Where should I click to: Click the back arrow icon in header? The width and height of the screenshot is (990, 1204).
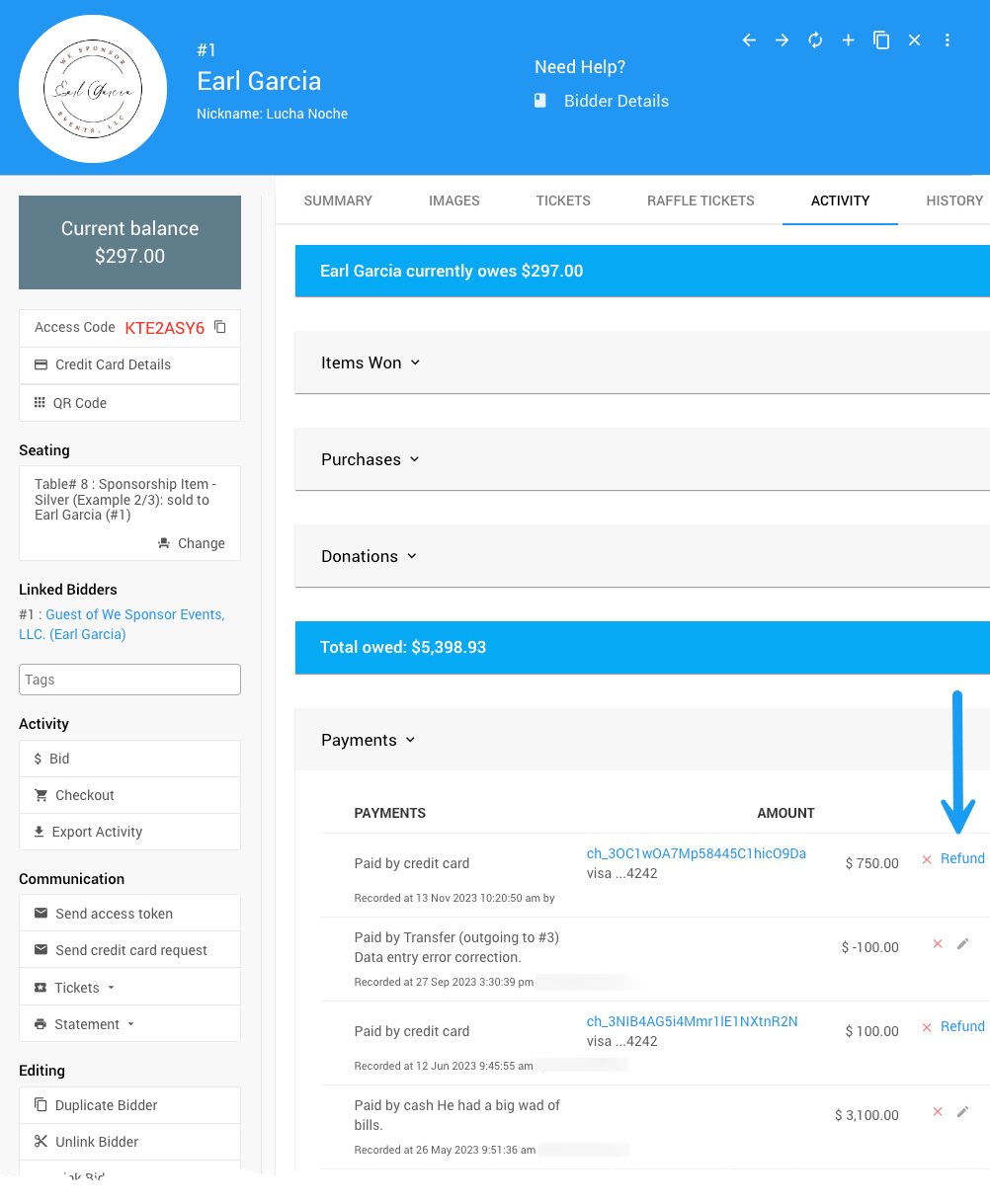click(x=749, y=40)
